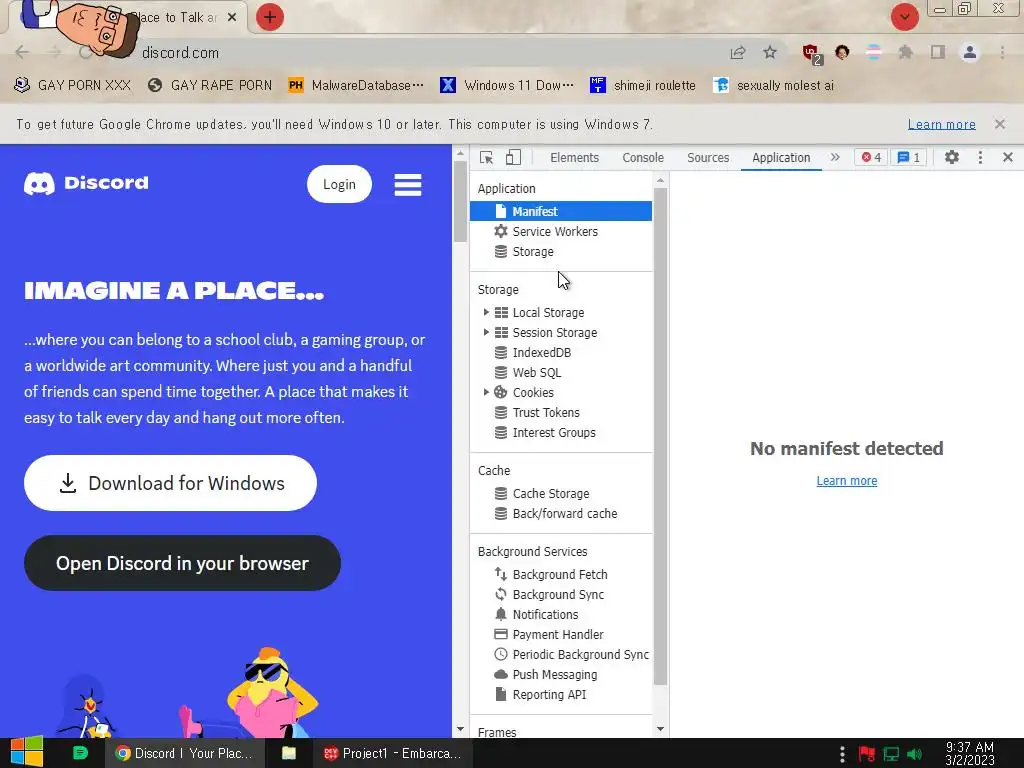Click the Discord logo on the page
The height and width of the screenshot is (768, 1024).
coord(86,184)
